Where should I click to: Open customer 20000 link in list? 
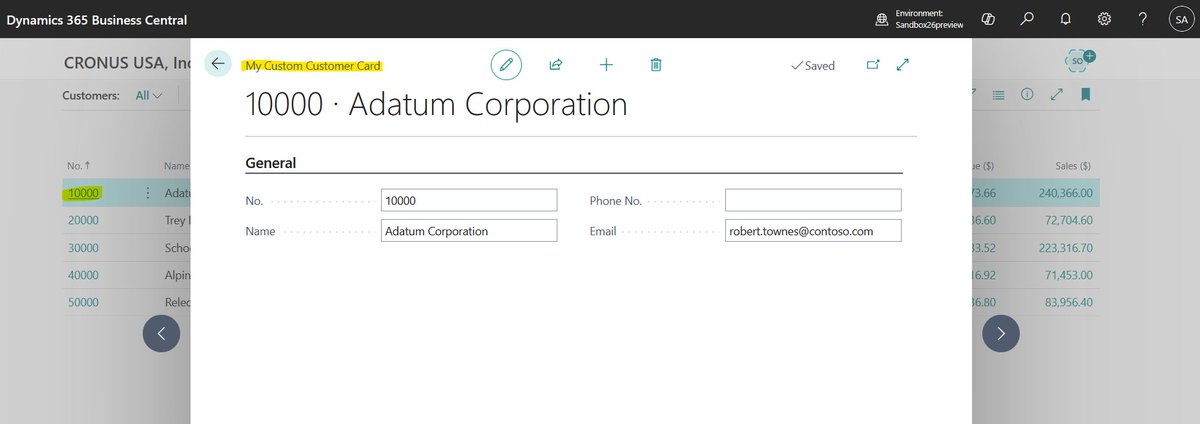coord(83,220)
